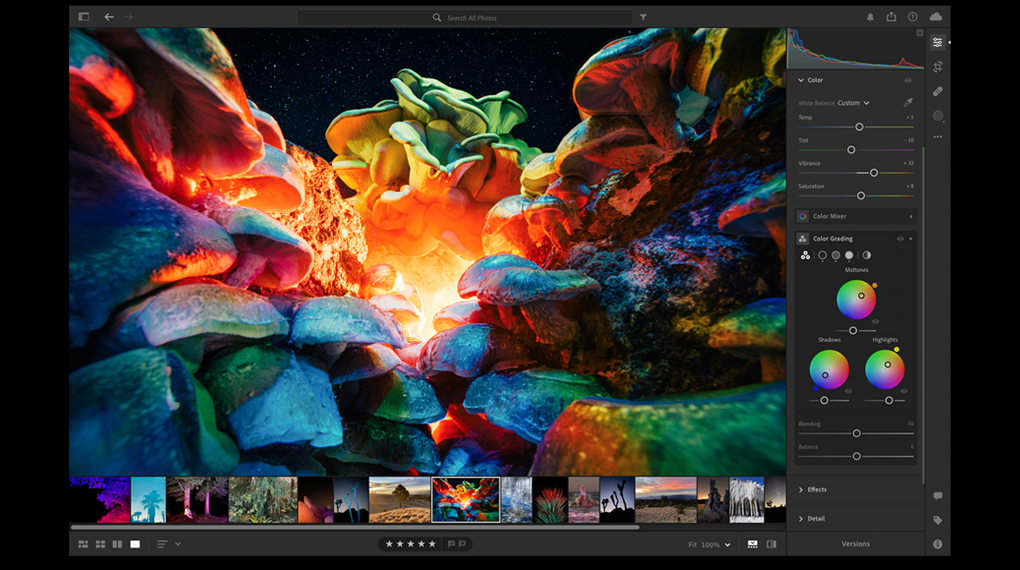Open the filter funnel beside search
The height and width of the screenshot is (570, 1020).
coord(643,18)
